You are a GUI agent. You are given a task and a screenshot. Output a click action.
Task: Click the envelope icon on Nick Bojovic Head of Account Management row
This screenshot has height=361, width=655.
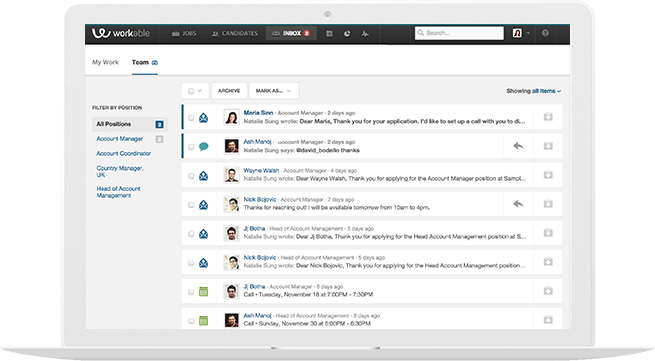[203, 263]
